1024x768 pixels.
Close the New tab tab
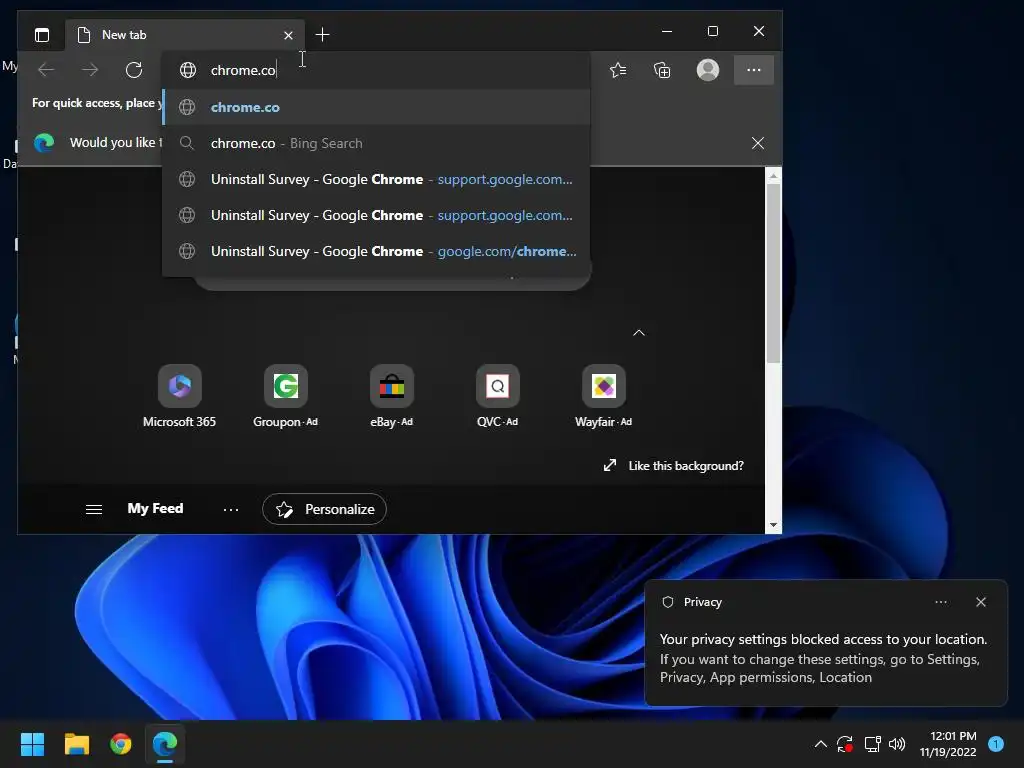pyautogui.click(x=288, y=35)
